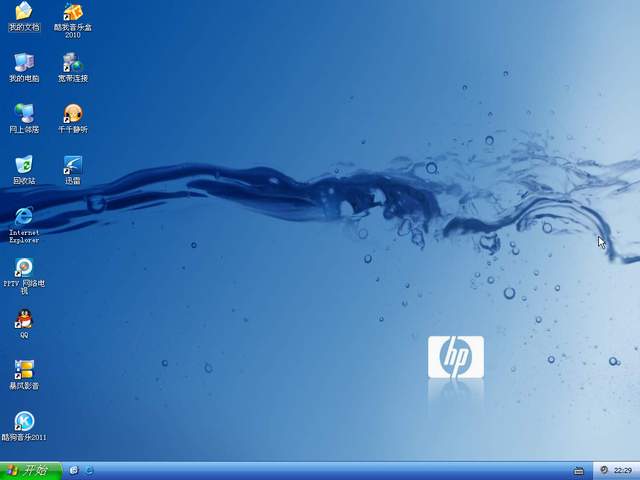Launch 酷我音乐盒 2010 from the desktop

(x=73, y=12)
